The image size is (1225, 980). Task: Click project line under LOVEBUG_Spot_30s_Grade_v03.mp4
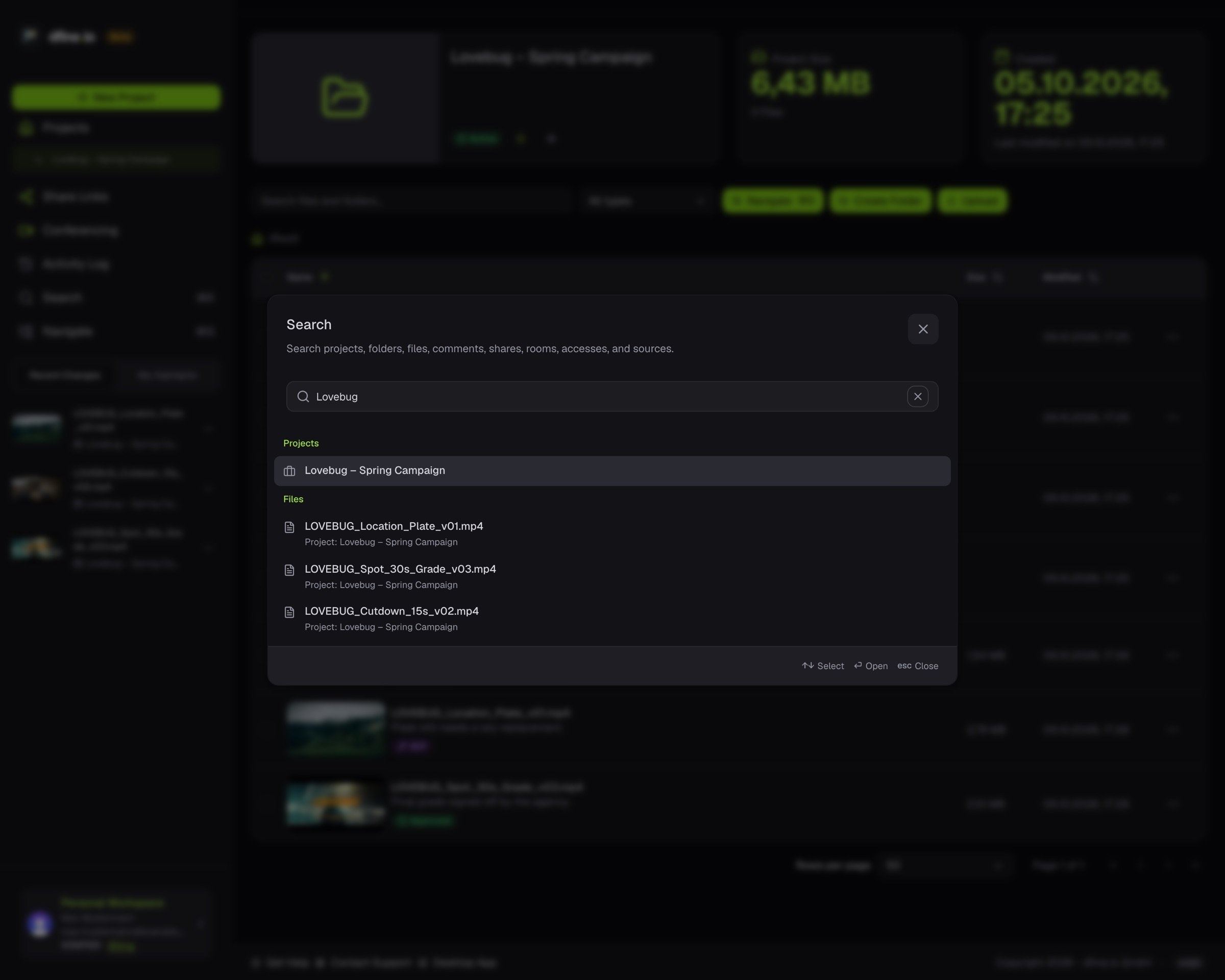coord(381,584)
